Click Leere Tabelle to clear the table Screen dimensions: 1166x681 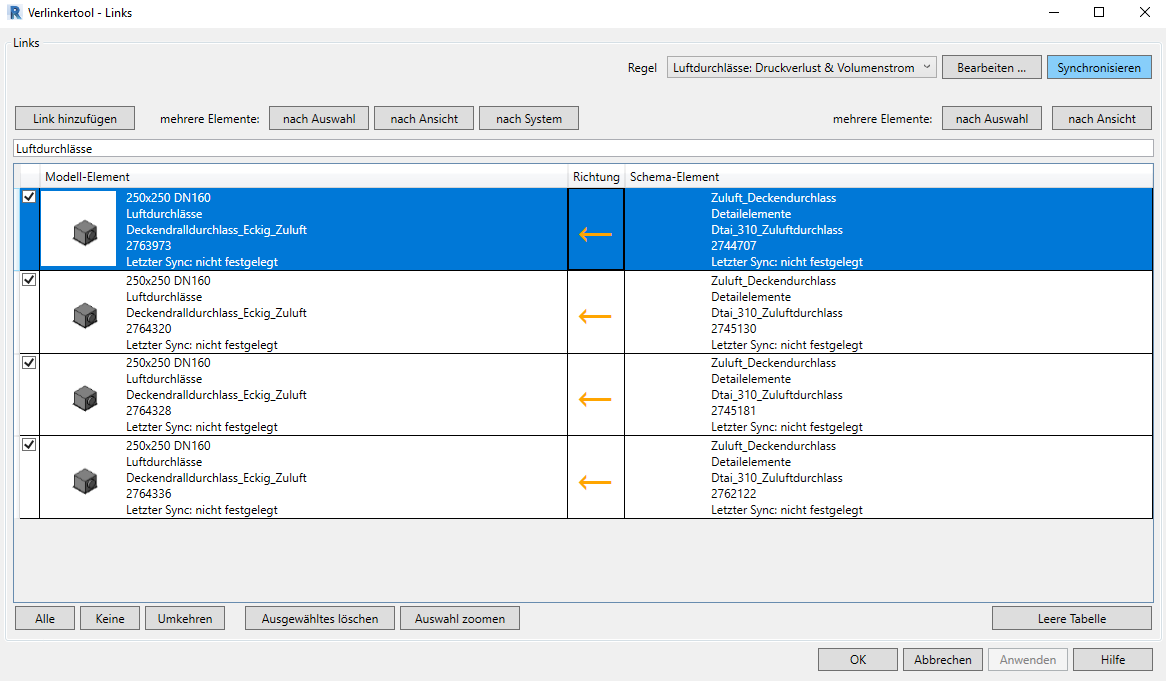1071,619
